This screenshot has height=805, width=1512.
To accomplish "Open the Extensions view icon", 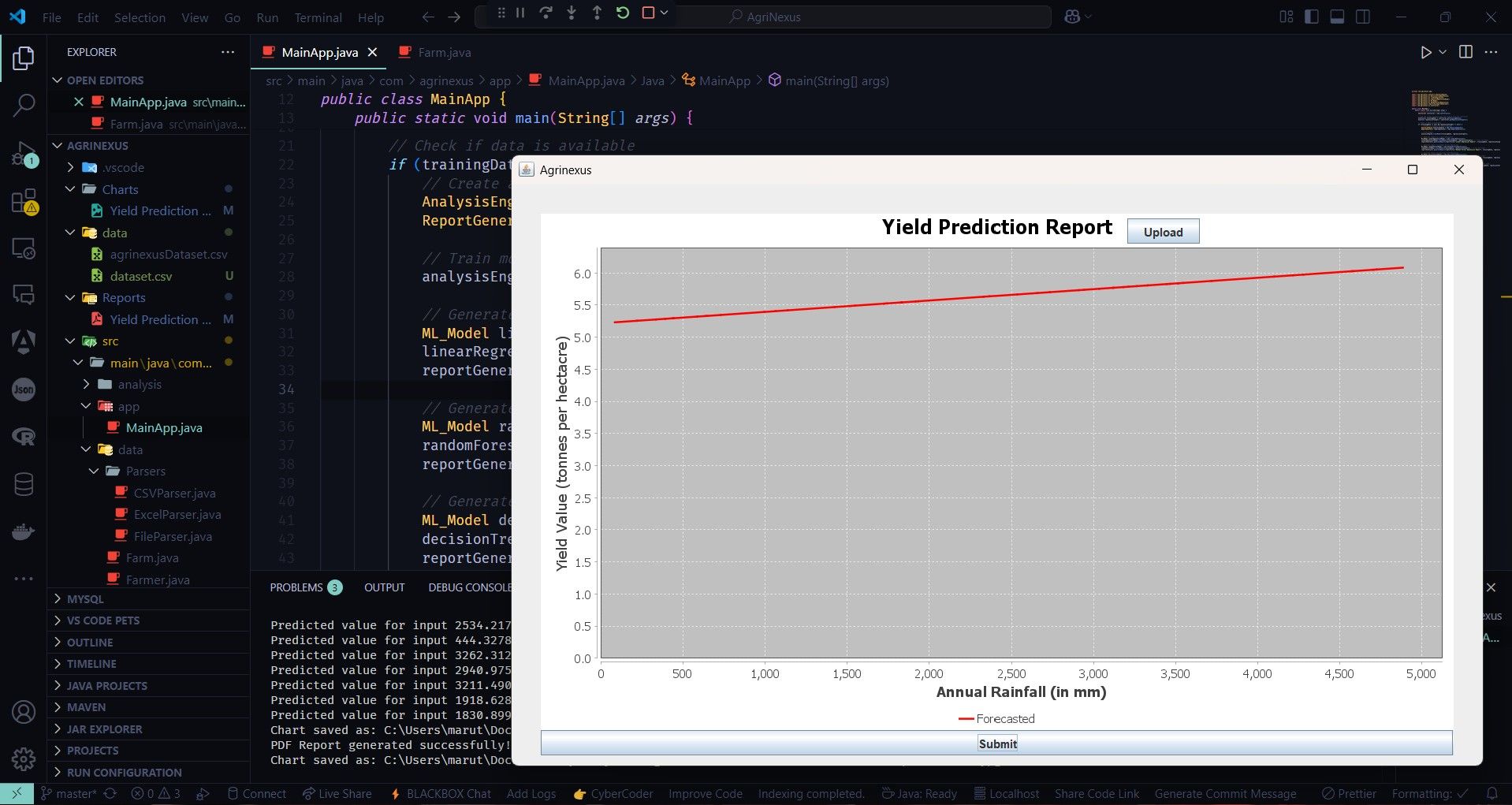I will [24, 202].
